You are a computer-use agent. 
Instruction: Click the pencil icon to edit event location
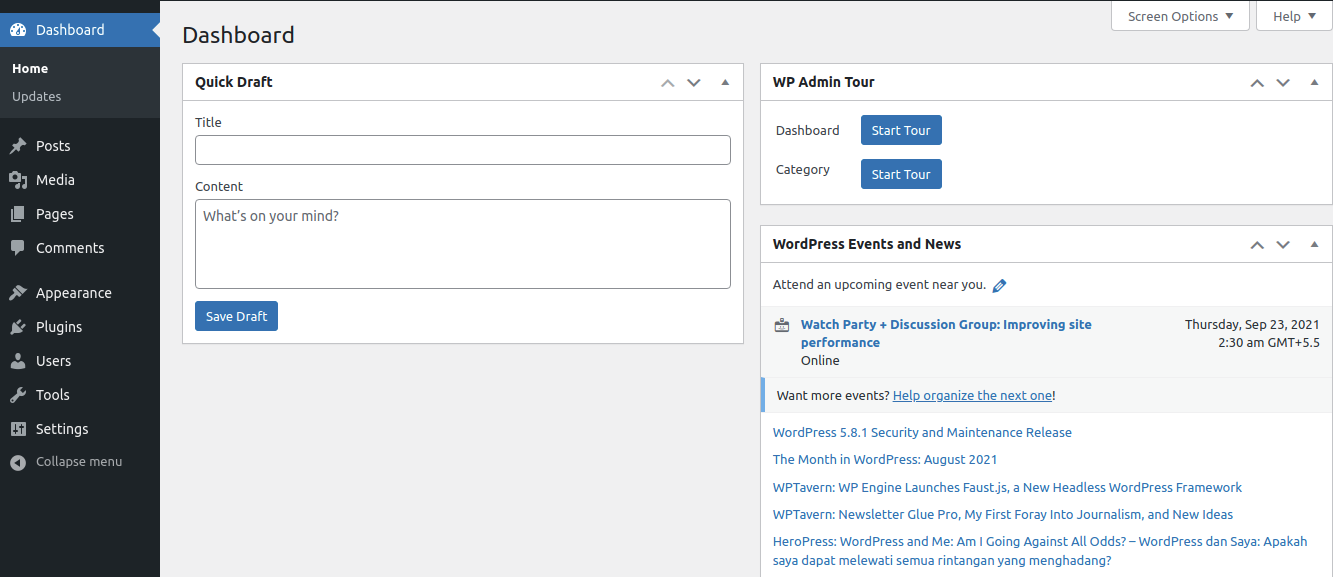click(999, 285)
